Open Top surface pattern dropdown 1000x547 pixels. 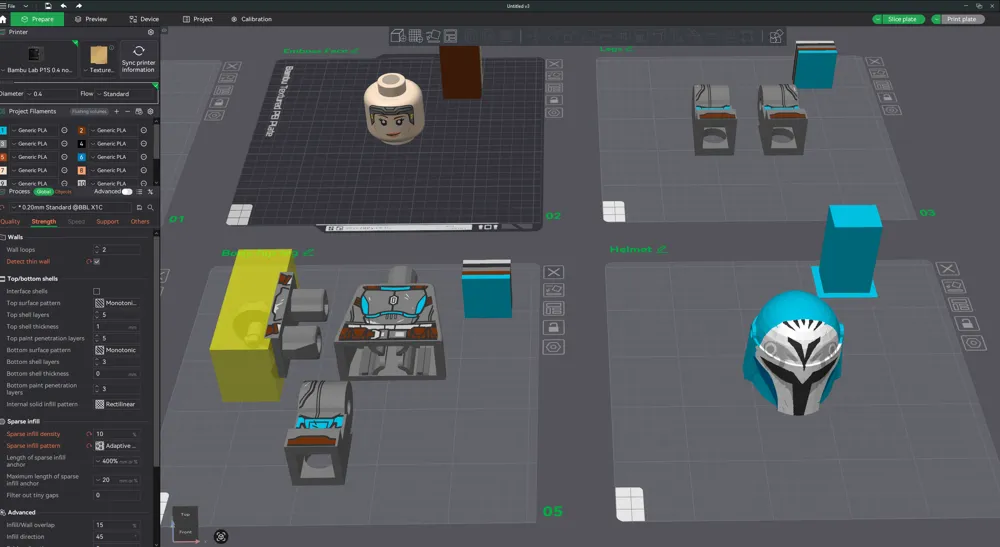point(116,303)
